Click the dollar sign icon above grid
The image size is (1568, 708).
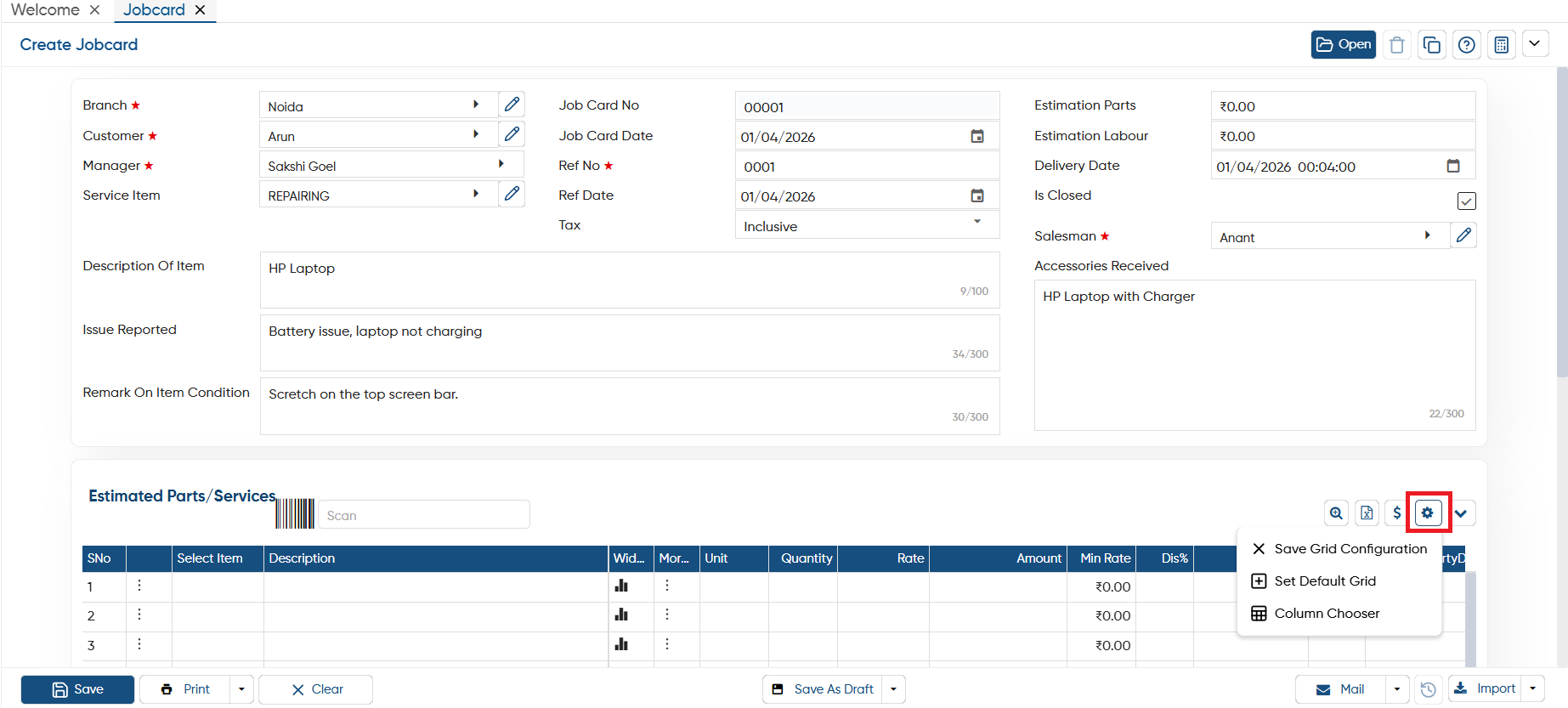[1397, 513]
